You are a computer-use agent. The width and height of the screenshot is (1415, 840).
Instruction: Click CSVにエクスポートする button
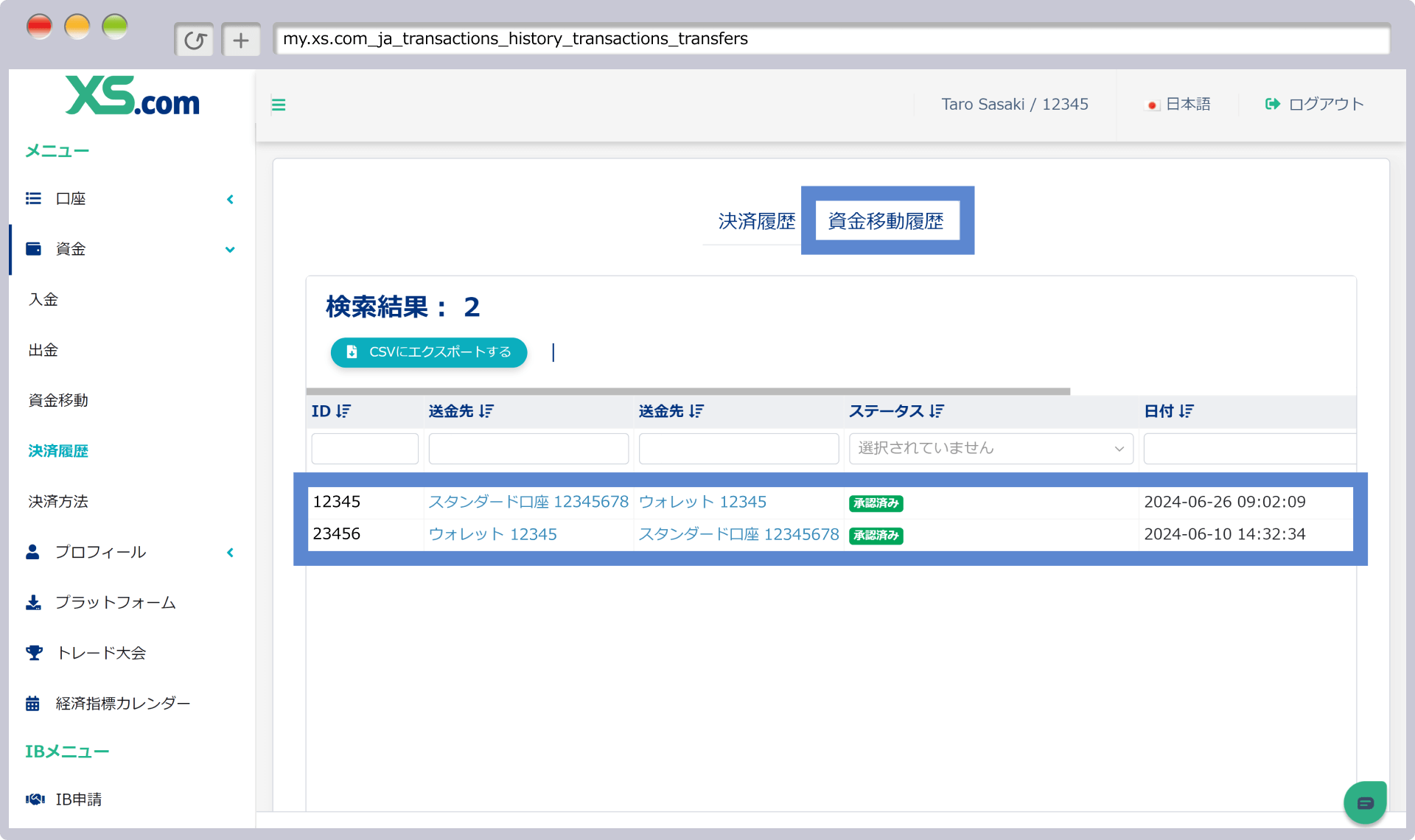pos(429,352)
